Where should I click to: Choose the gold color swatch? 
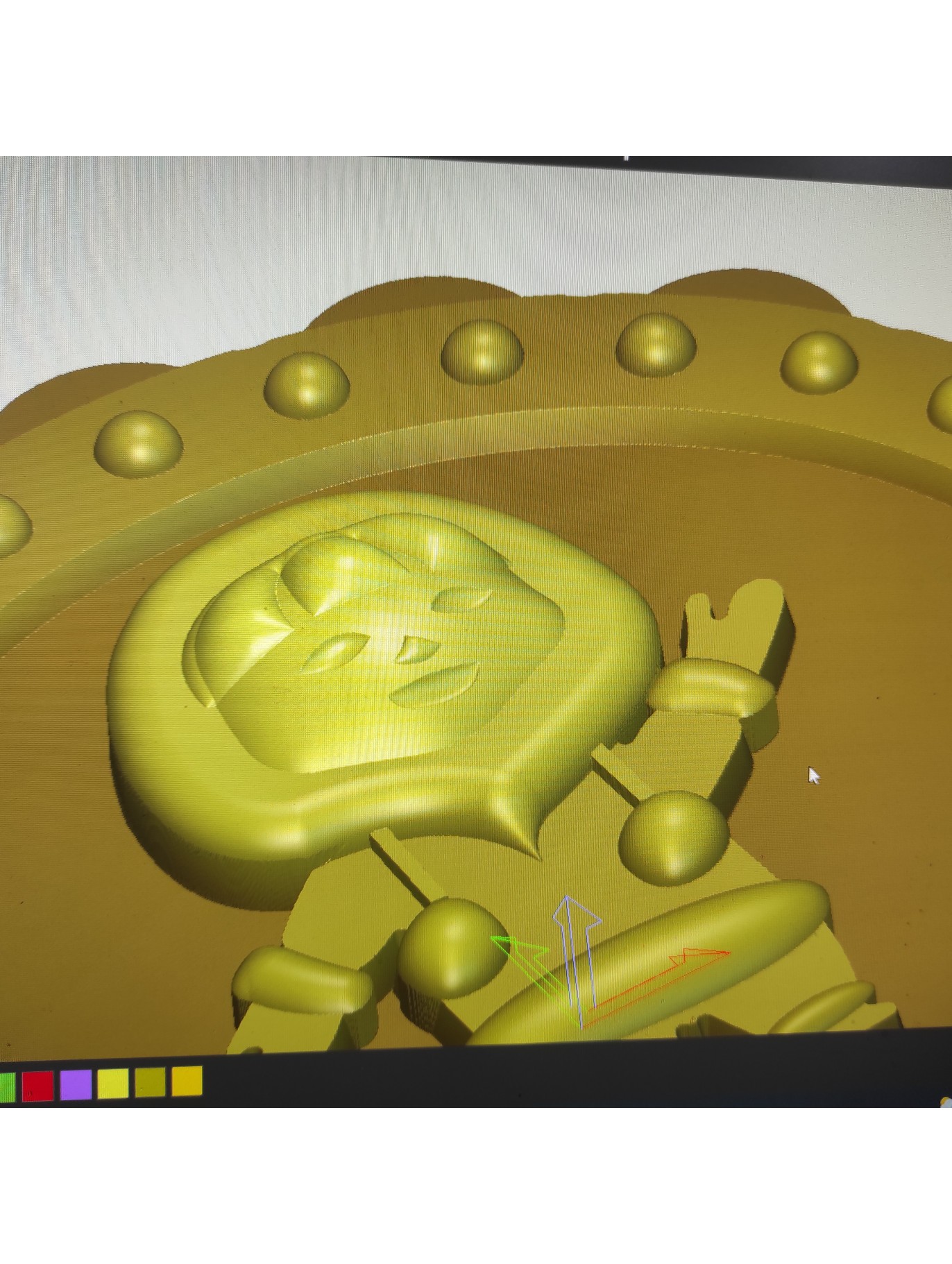(187, 1081)
